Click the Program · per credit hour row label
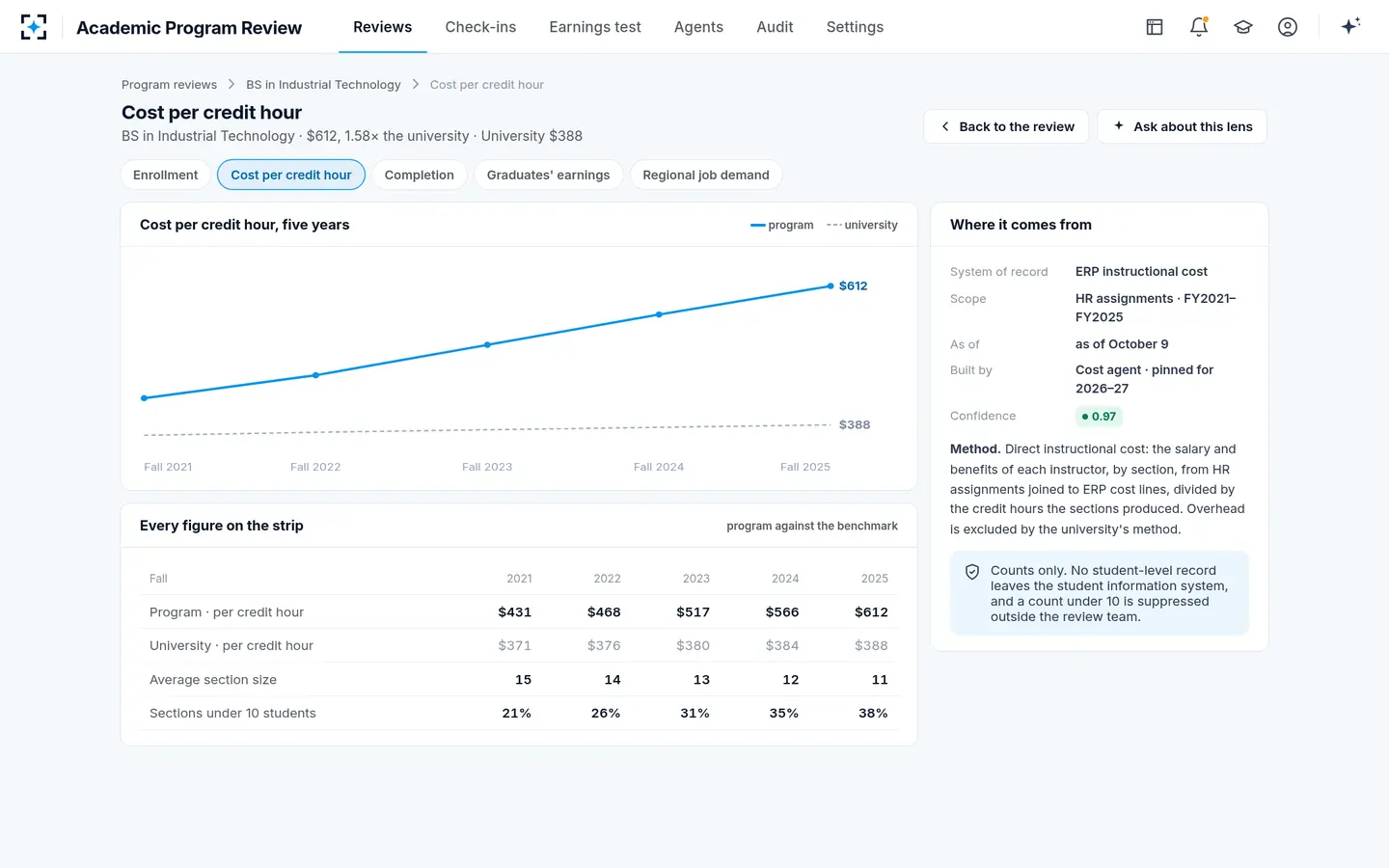The image size is (1389, 868). click(227, 612)
